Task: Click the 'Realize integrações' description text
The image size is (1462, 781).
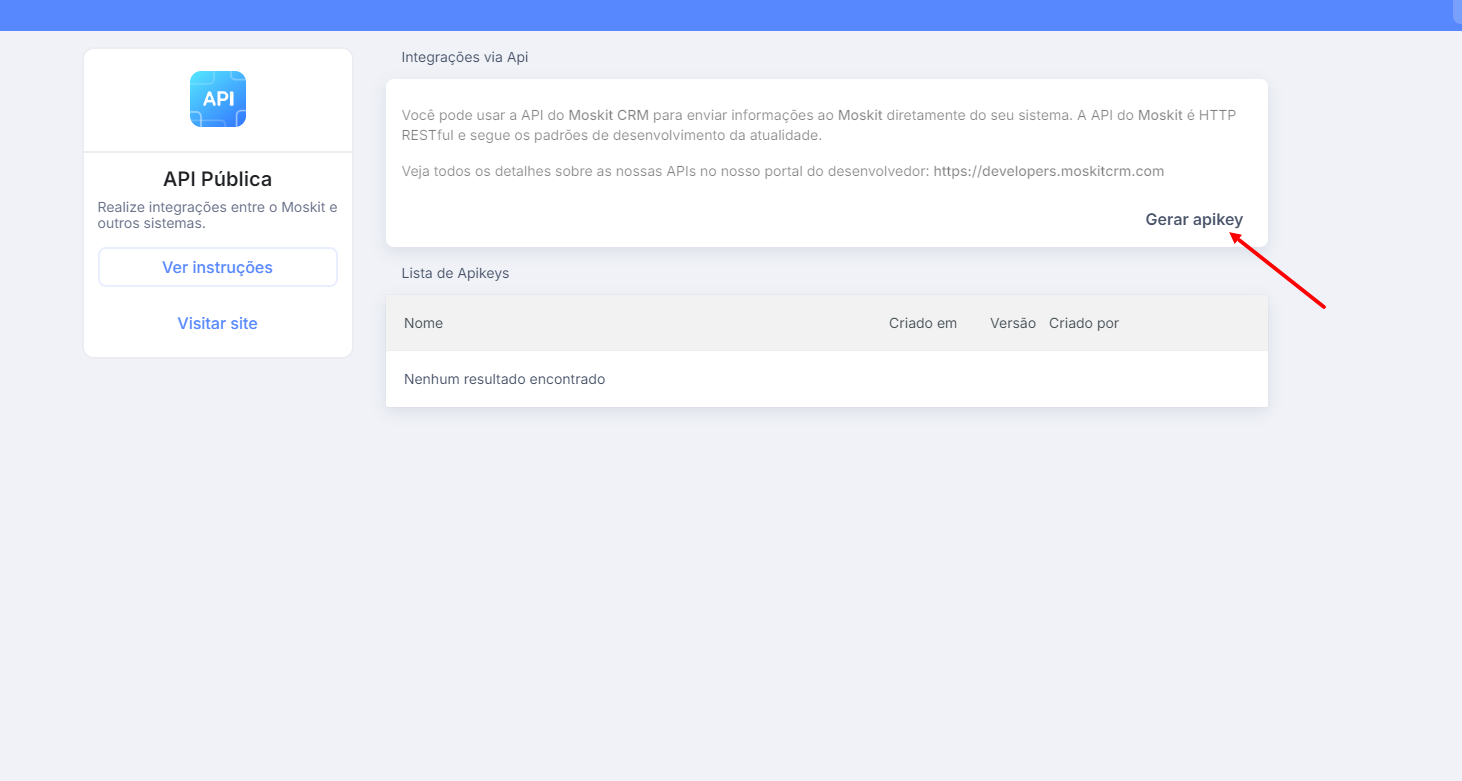Action: pyautogui.click(x=218, y=215)
